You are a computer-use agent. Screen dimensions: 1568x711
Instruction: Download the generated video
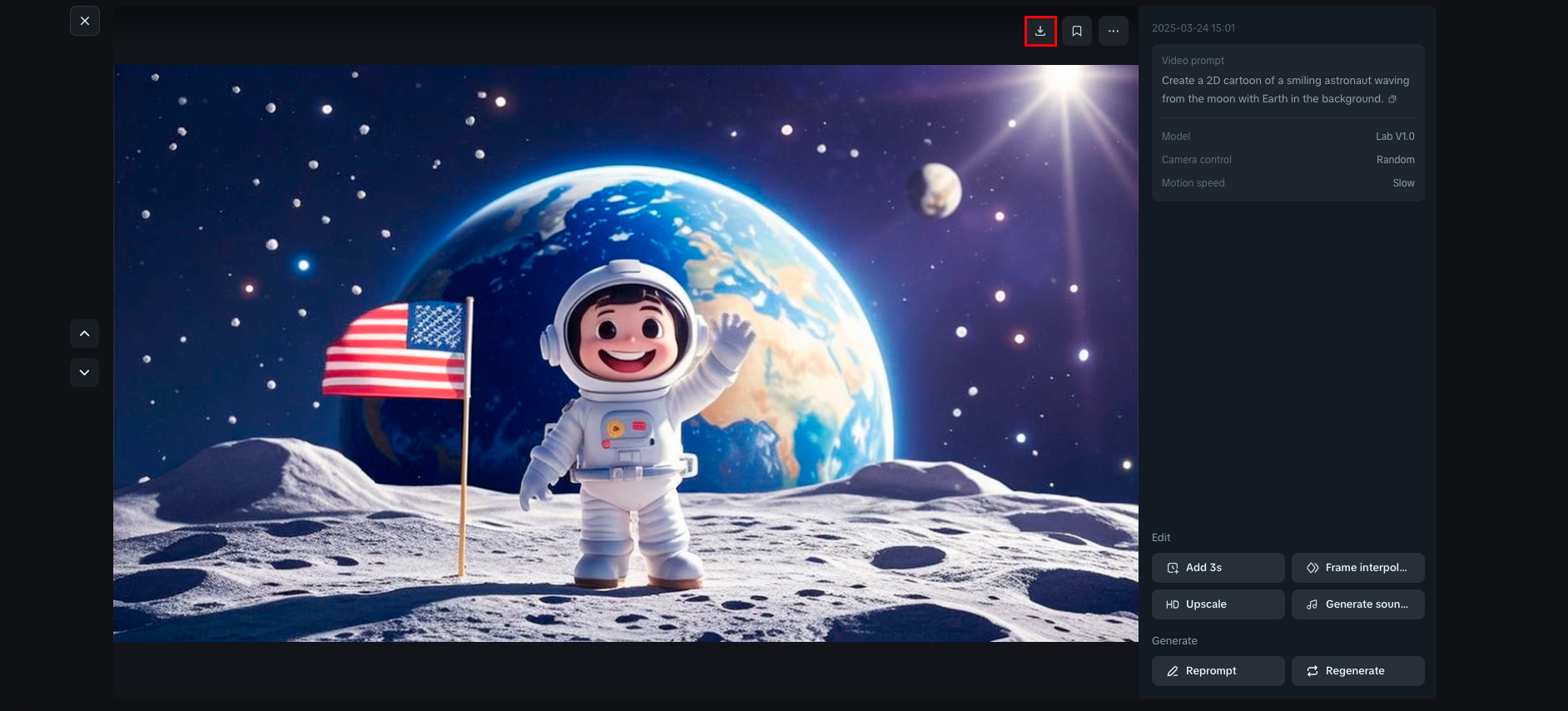point(1040,31)
